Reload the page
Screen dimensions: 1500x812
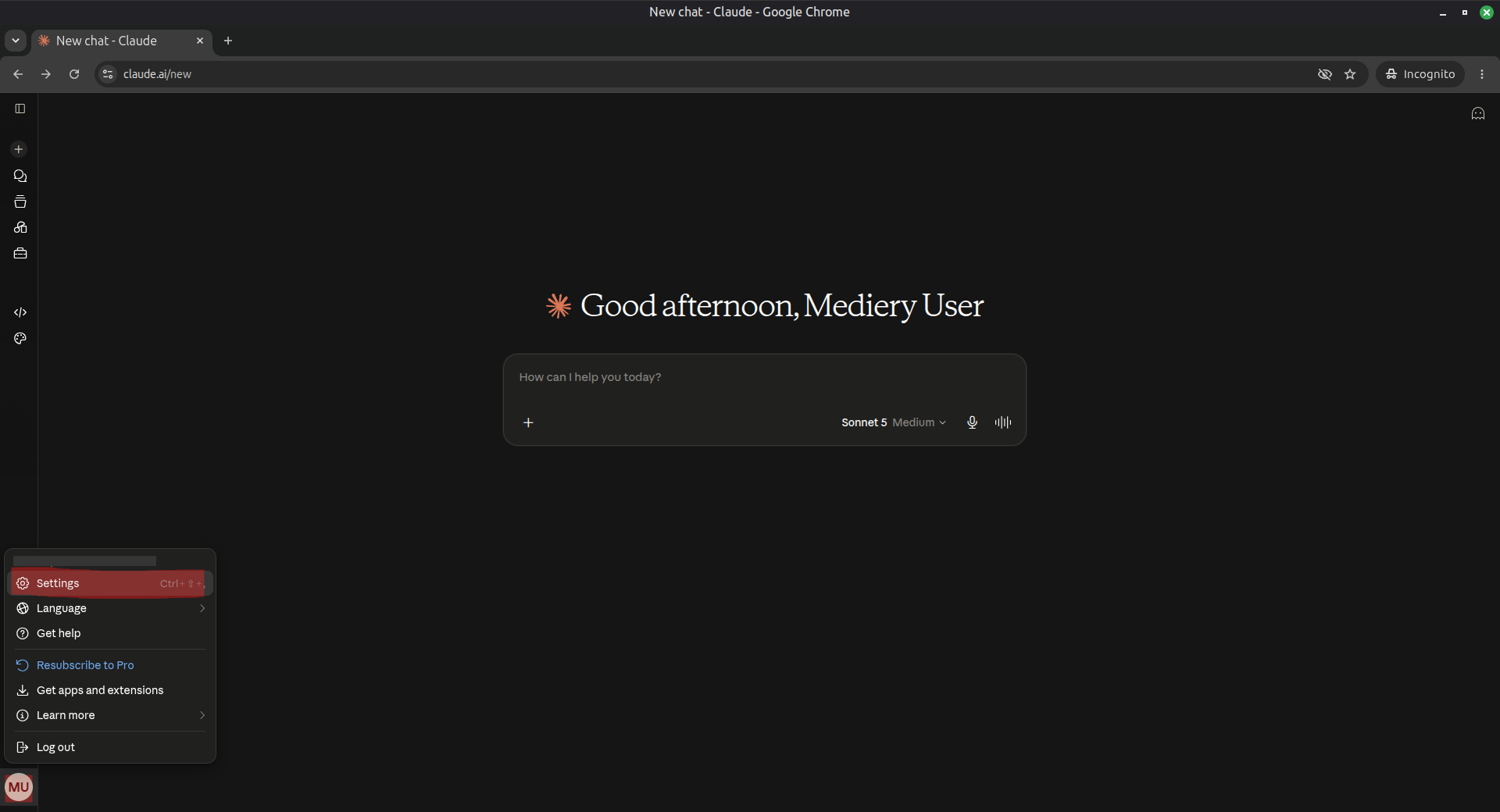74,74
